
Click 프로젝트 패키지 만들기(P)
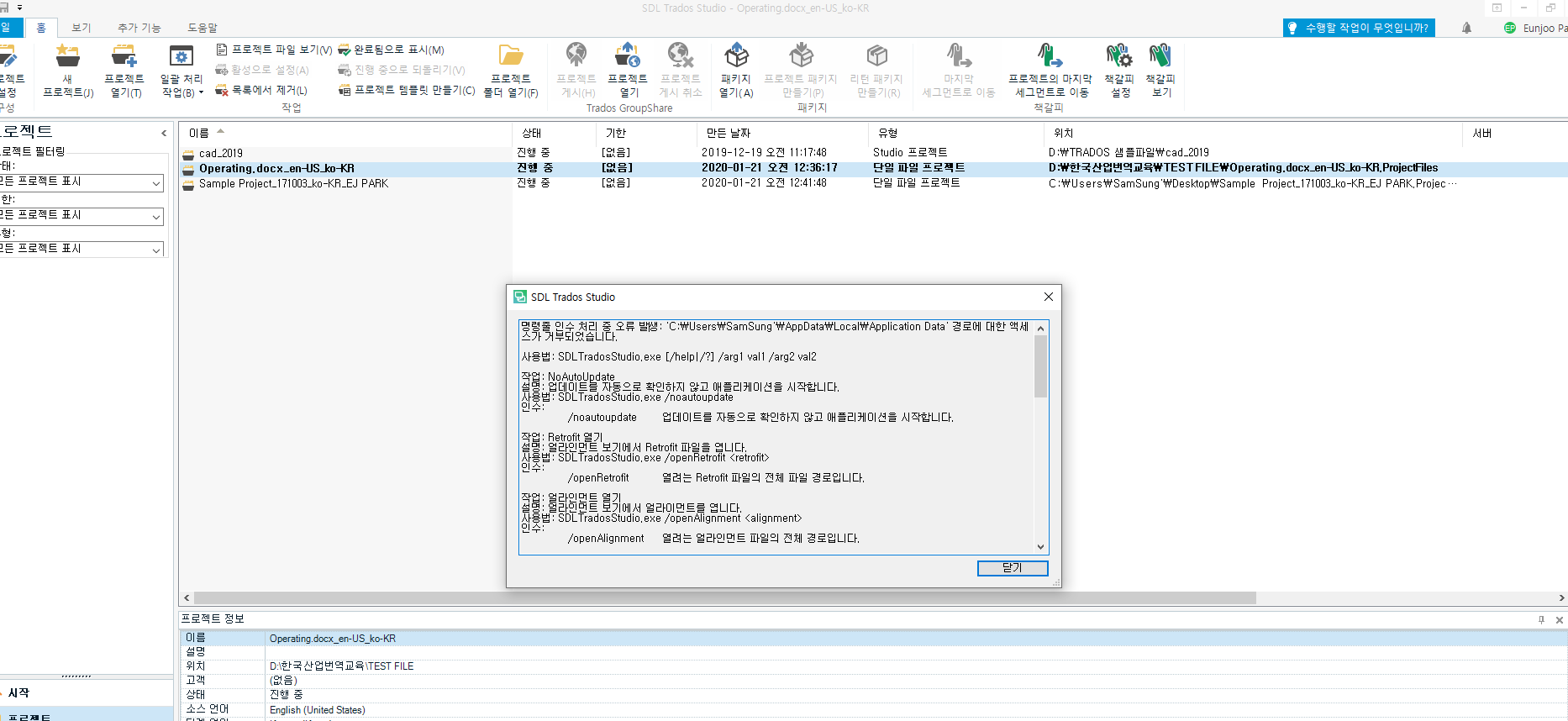tap(801, 71)
